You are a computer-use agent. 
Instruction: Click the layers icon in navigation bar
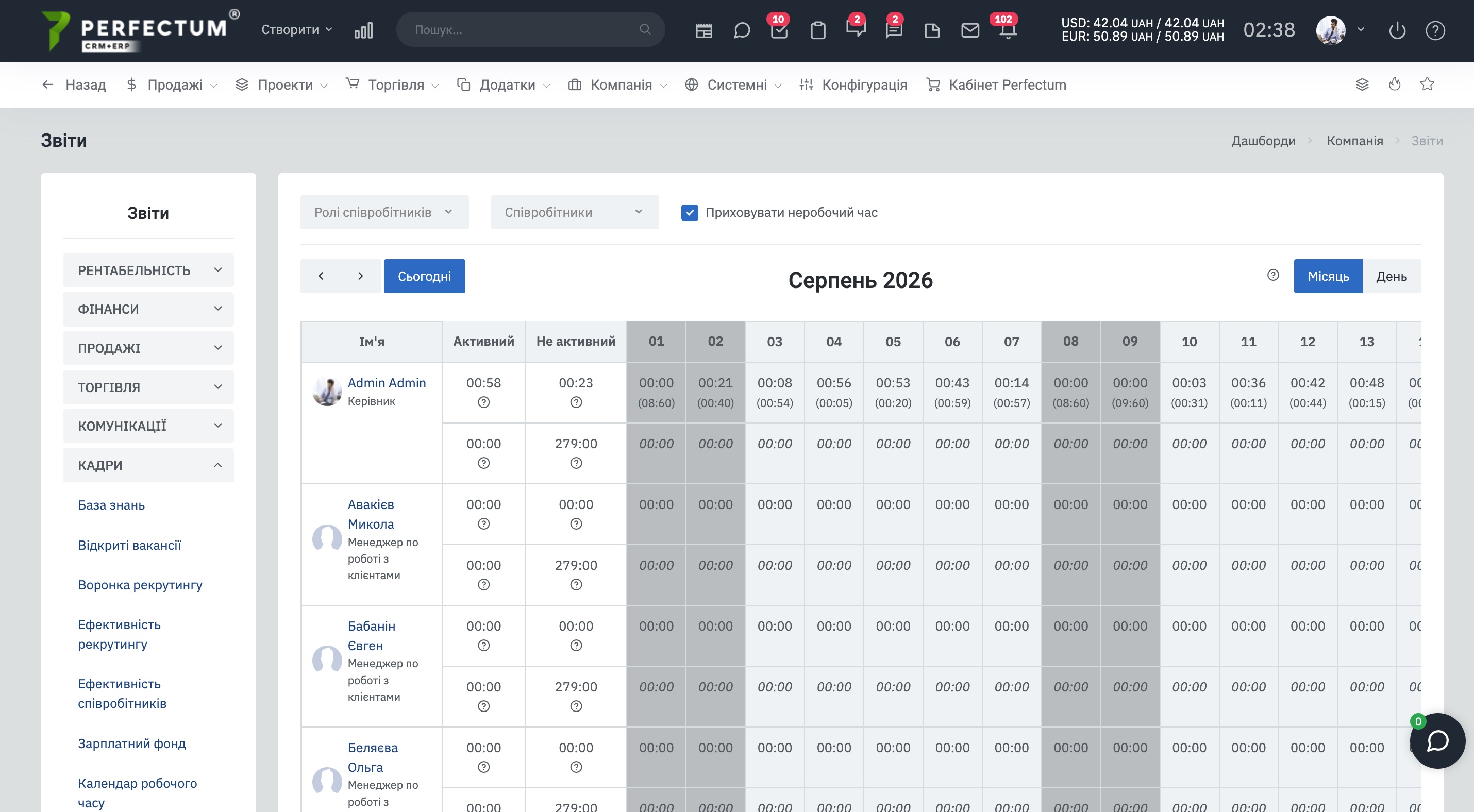(x=1363, y=84)
